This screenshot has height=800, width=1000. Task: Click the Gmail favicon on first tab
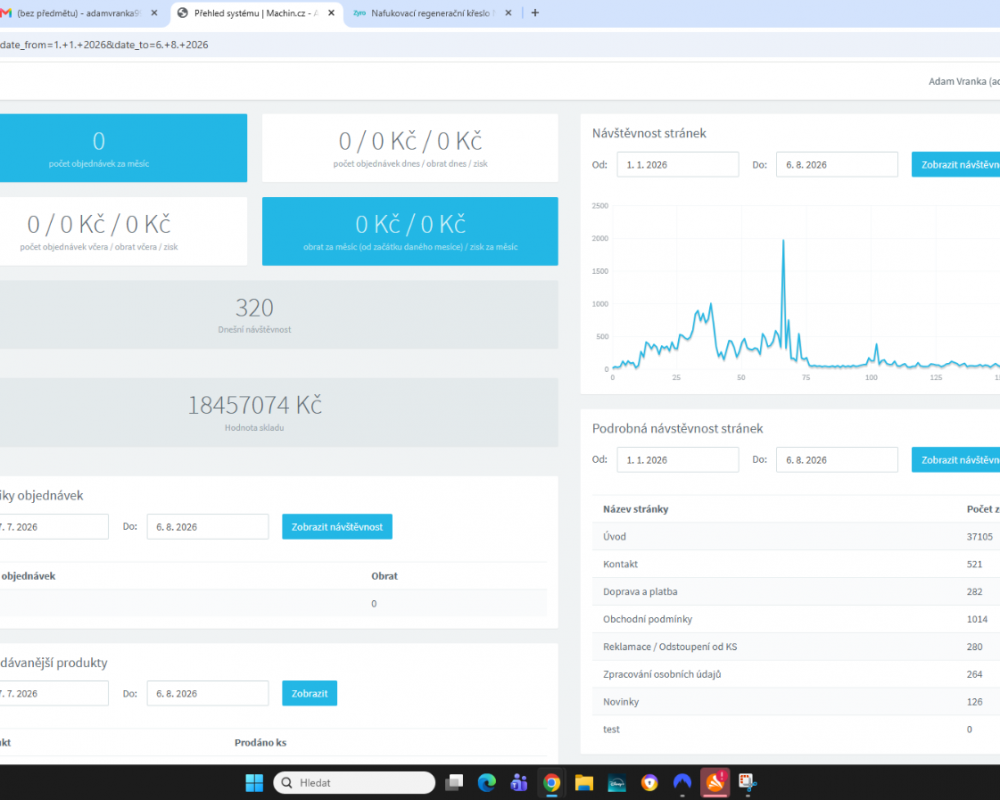click(6, 13)
